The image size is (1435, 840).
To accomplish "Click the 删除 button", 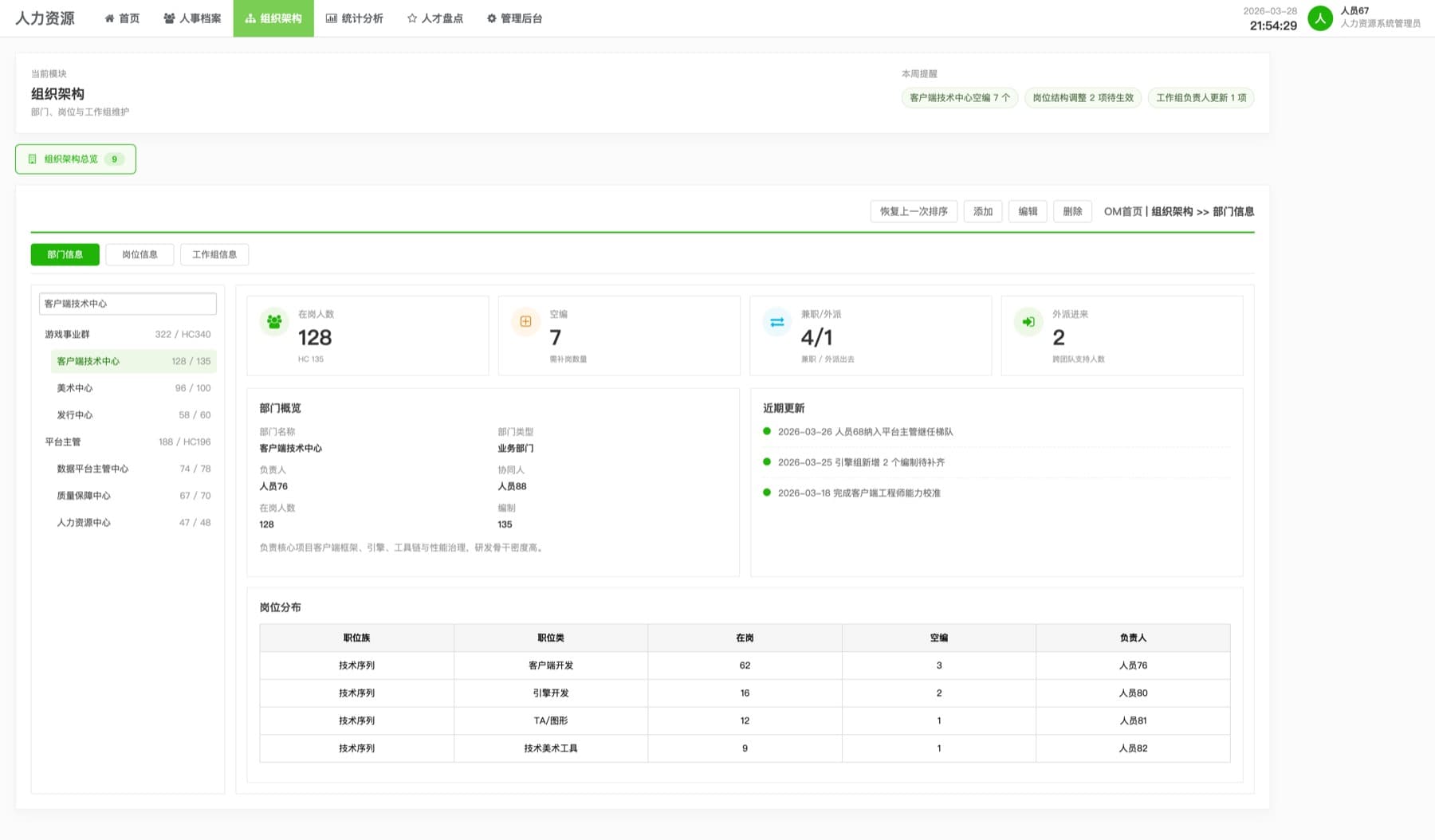I will point(1072,212).
